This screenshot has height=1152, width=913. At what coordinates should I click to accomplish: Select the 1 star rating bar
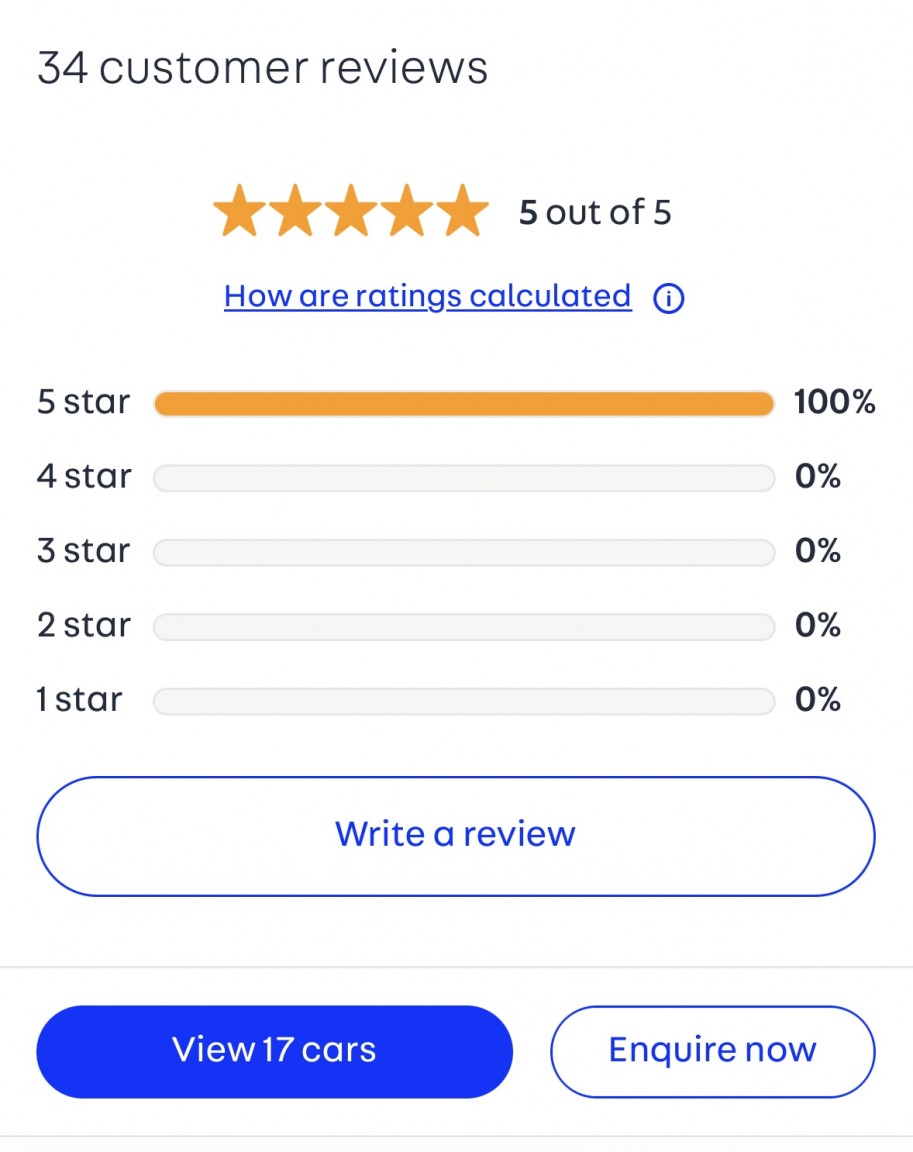point(464,701)
